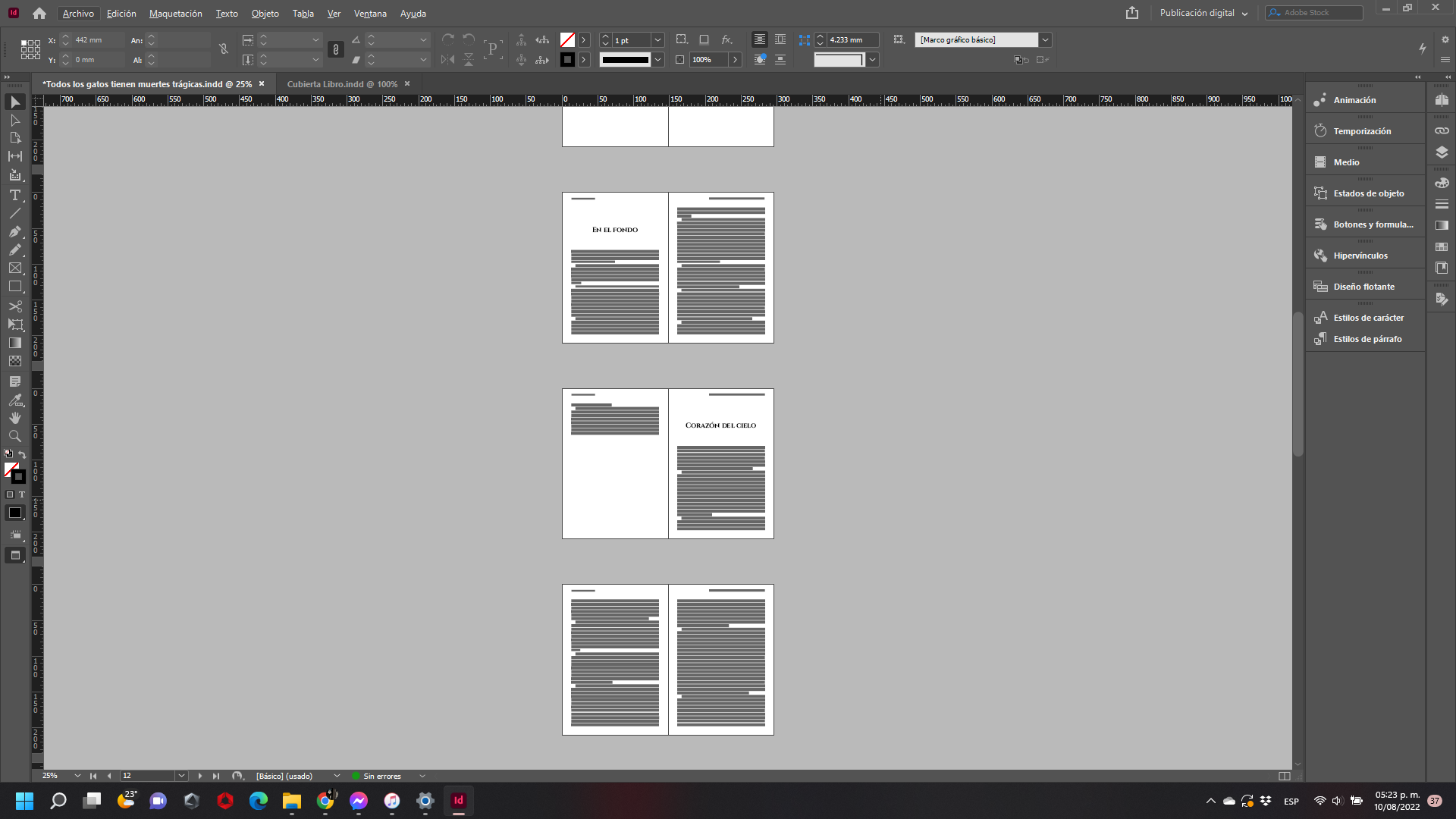Viewport: 1456px width, 819px height.
Task: Select the Scissors tool
Action: pos(15,306)
